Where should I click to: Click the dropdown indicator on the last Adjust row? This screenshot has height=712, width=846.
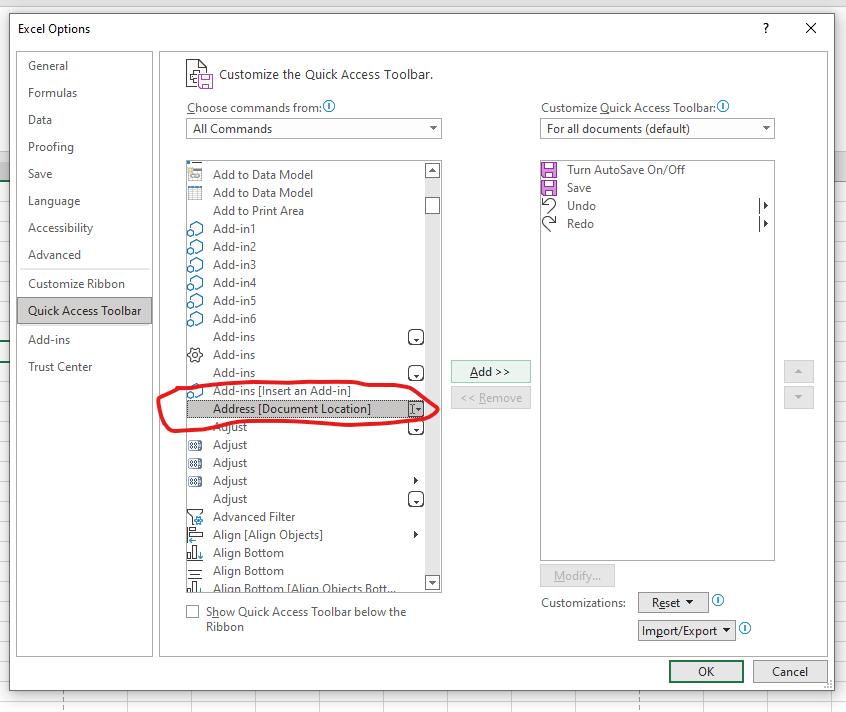(x=415, y=499)
